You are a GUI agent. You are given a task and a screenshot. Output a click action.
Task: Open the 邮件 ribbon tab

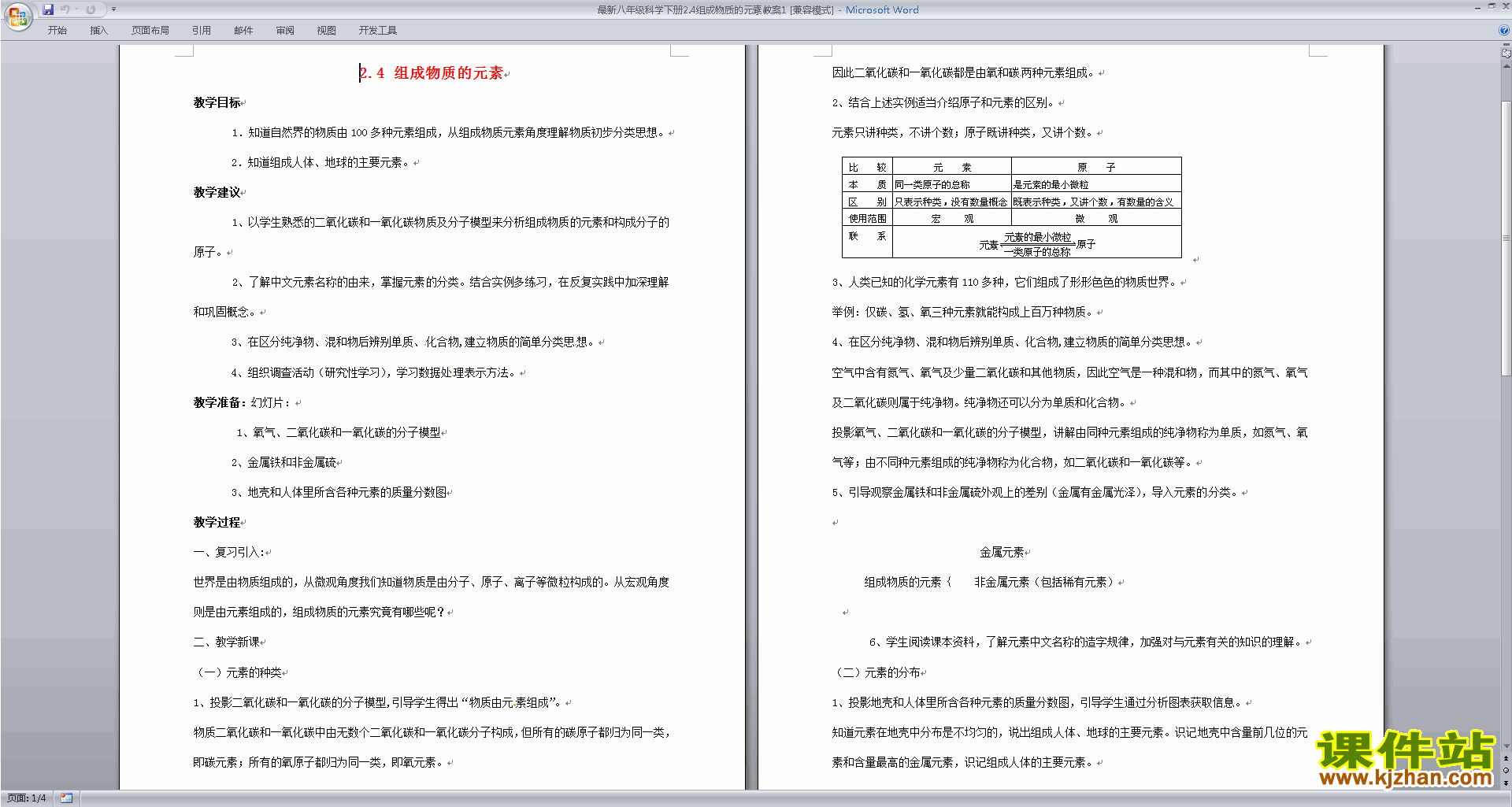point(243,31)
